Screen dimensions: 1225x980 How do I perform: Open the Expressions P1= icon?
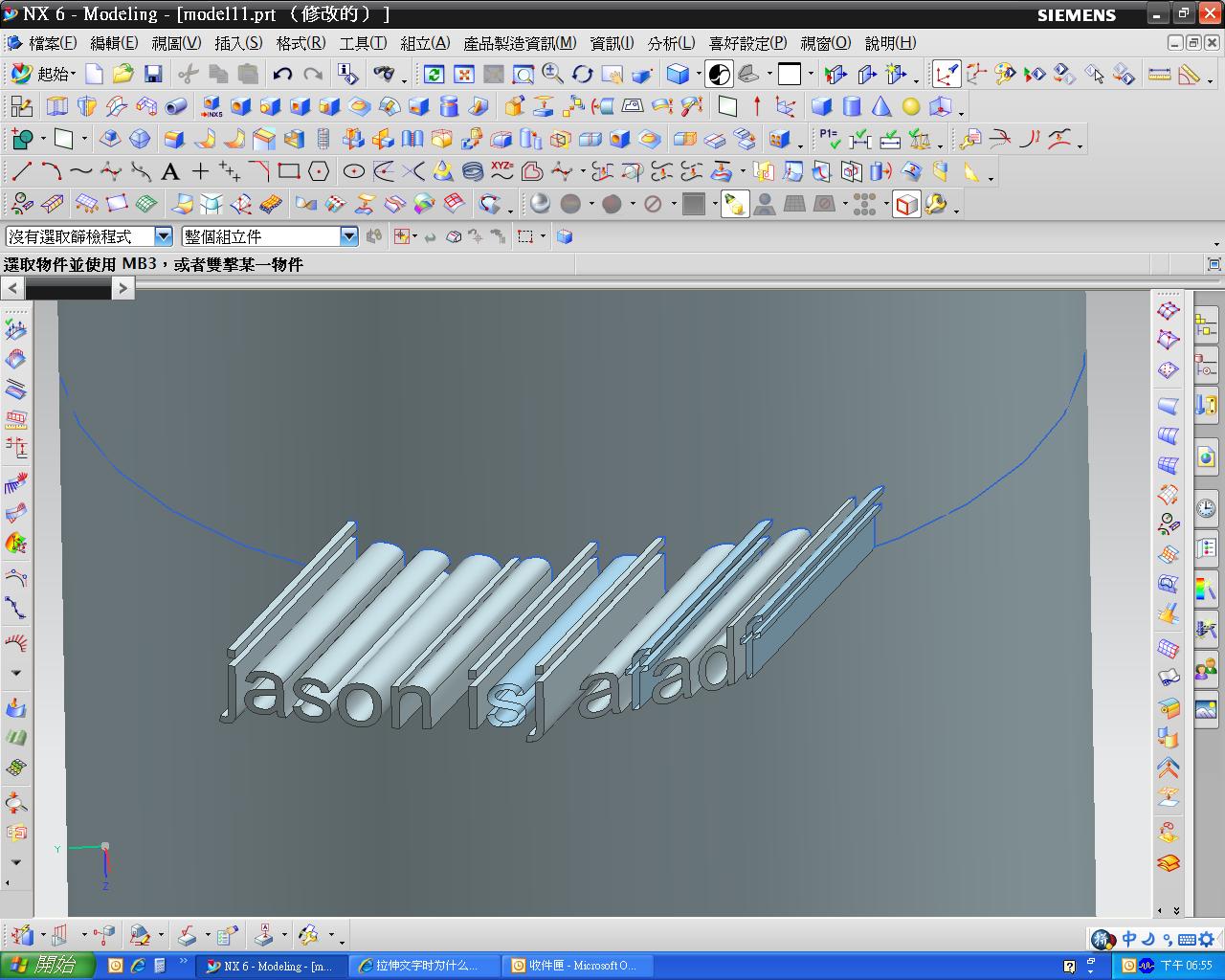tap(830, 139)
